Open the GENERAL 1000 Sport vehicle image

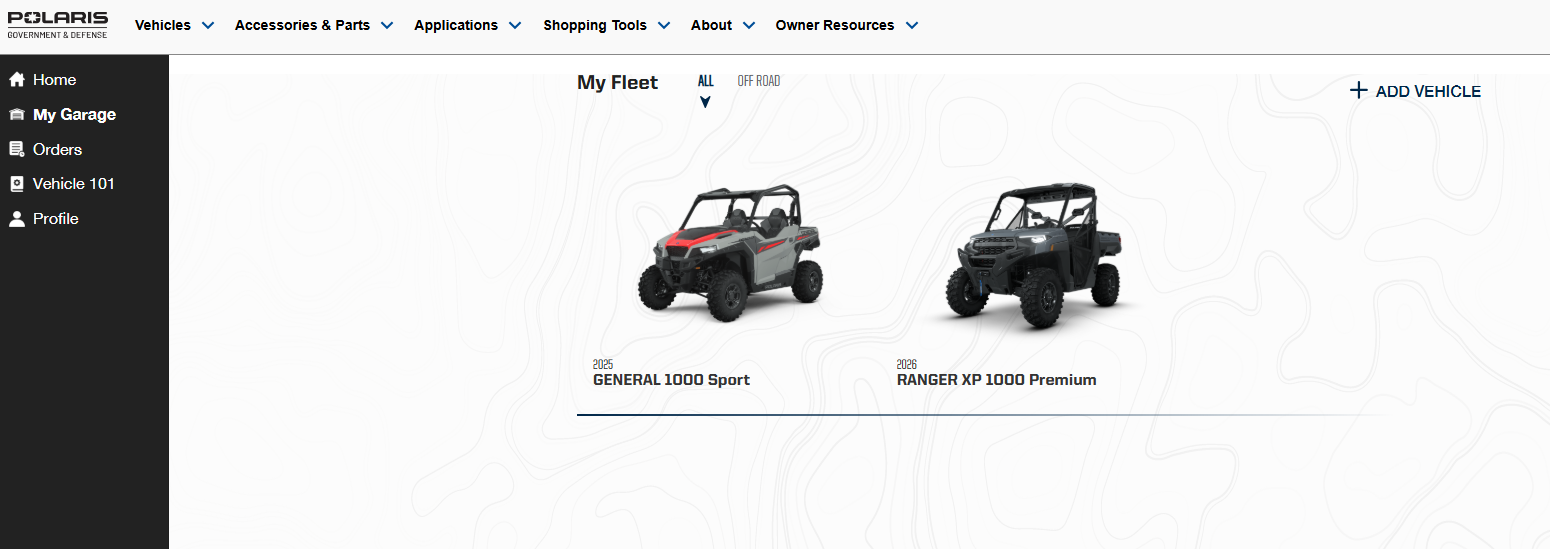pos(731,251)
